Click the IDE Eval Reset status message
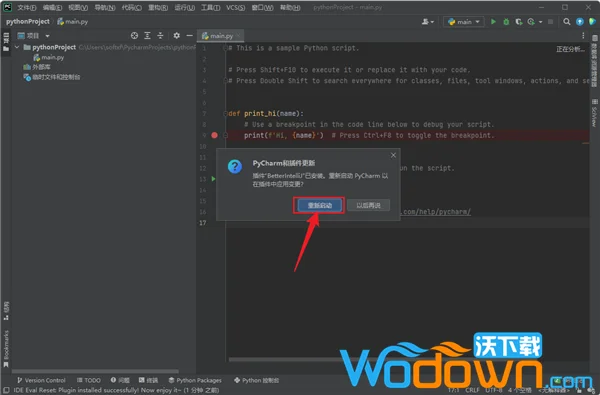Screen dimensions: 600x395 click(116, 390)
